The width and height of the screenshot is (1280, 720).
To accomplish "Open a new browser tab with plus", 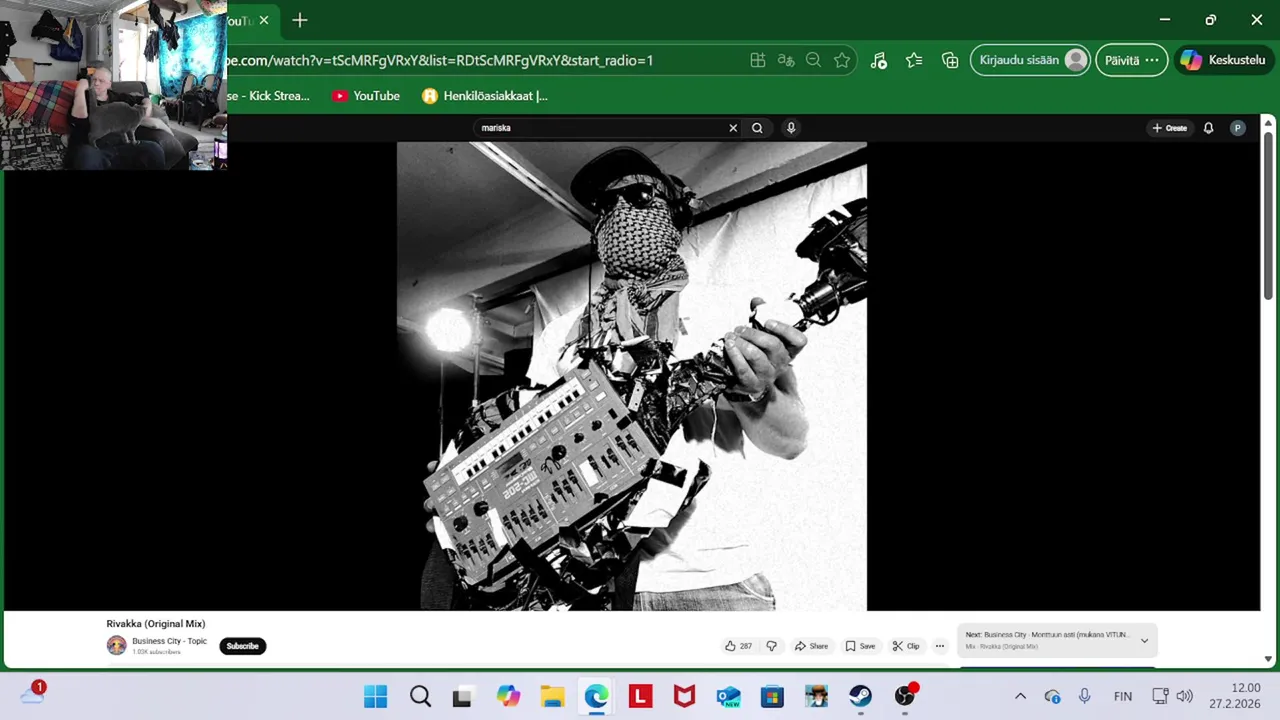I will [300, 20].
